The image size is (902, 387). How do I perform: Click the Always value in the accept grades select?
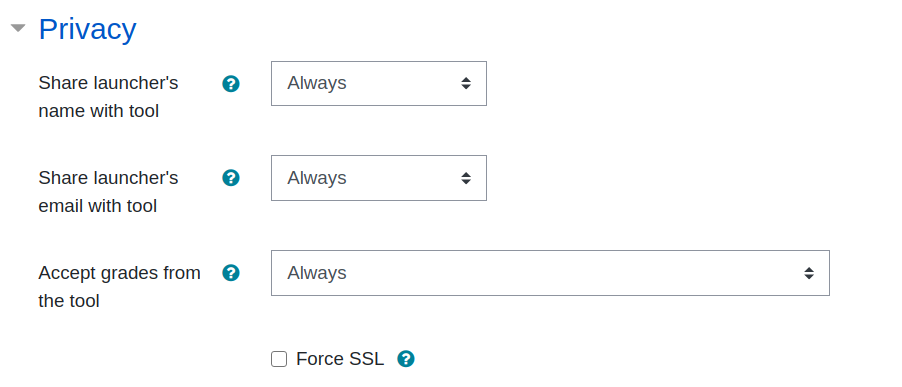[317, 273]
